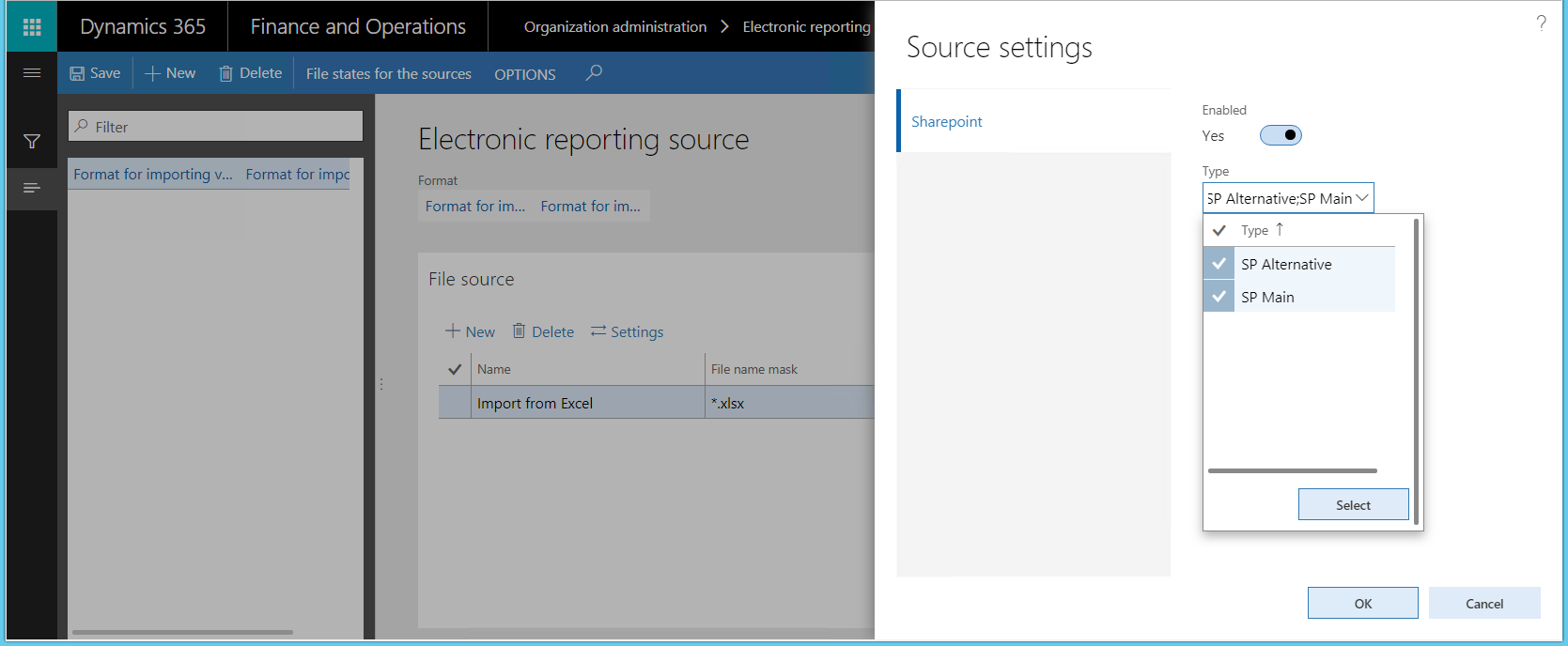1568x646 pixels.
Task: Click OK in Source settings
Action: pos(1362,603)
